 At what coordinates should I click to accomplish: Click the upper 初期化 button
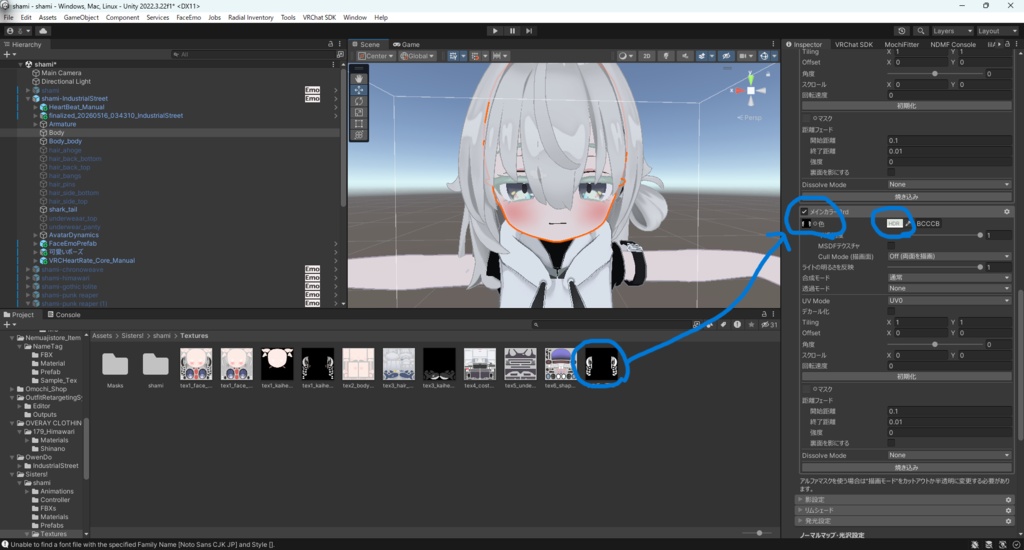click(906, 106)
